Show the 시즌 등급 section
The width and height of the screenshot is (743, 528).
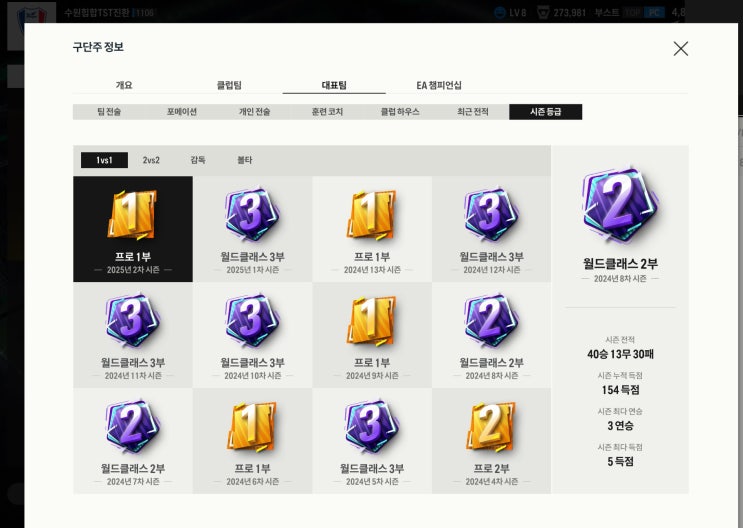pos(545,112)
